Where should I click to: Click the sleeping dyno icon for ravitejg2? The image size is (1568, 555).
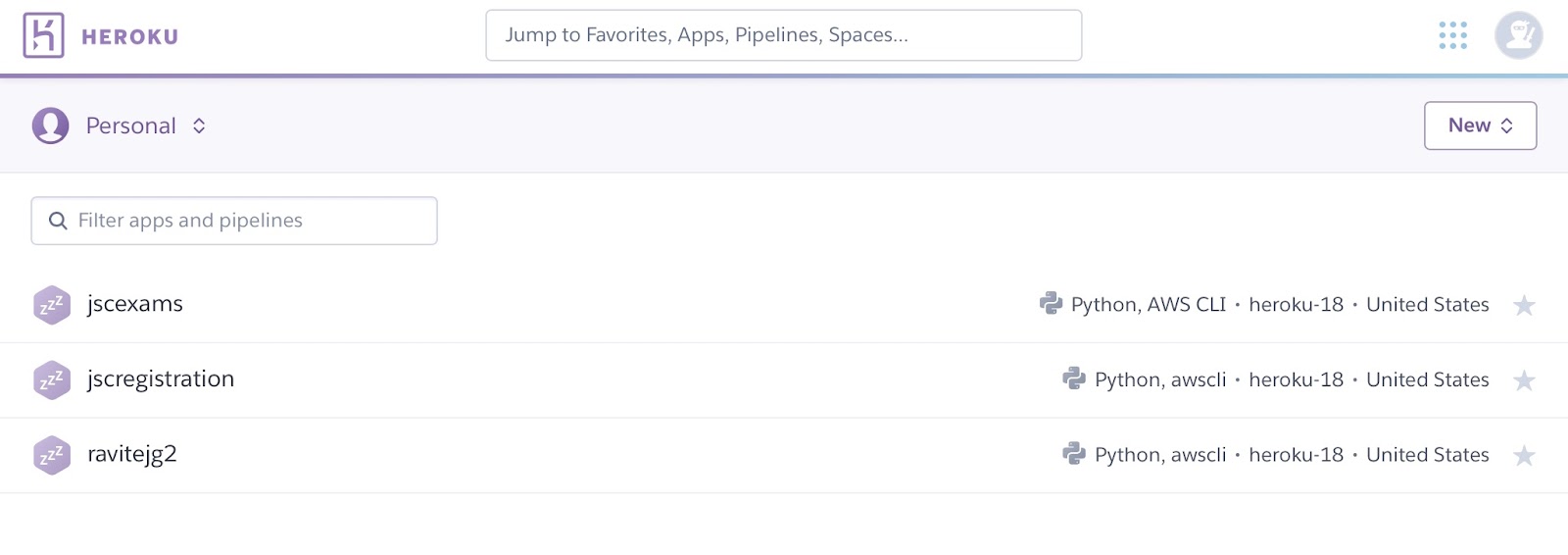click(x=51, y=455)
